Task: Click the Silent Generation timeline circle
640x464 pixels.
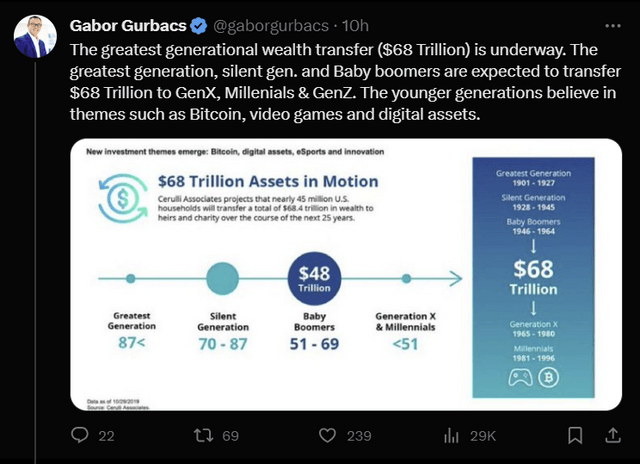Action: coord(222,278)
